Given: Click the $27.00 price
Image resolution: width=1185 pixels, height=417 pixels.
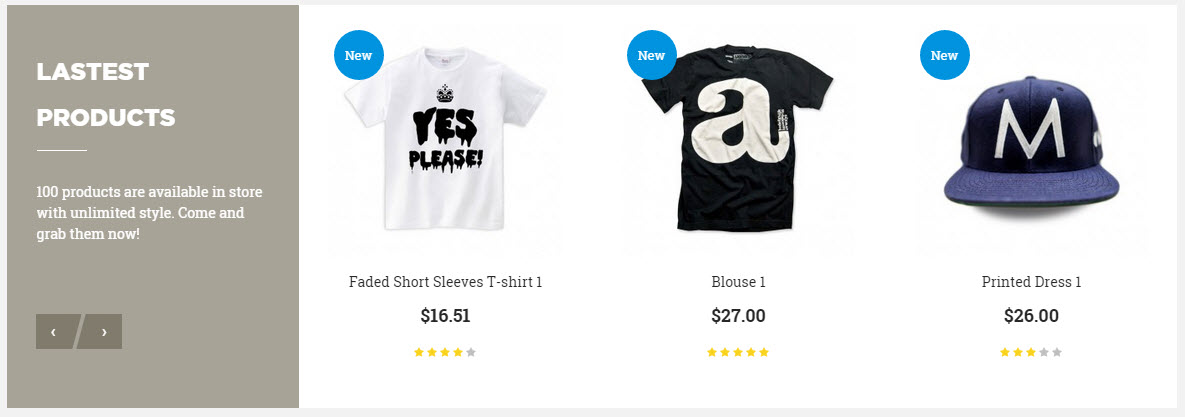Looking at the screenshot, I should pyautogui.click(x=738, y=316).
